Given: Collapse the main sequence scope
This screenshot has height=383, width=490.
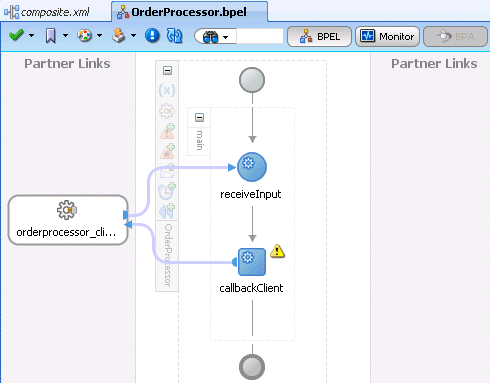Looking at the screenshot, I should pyautogui.click(x=199, y=117).
